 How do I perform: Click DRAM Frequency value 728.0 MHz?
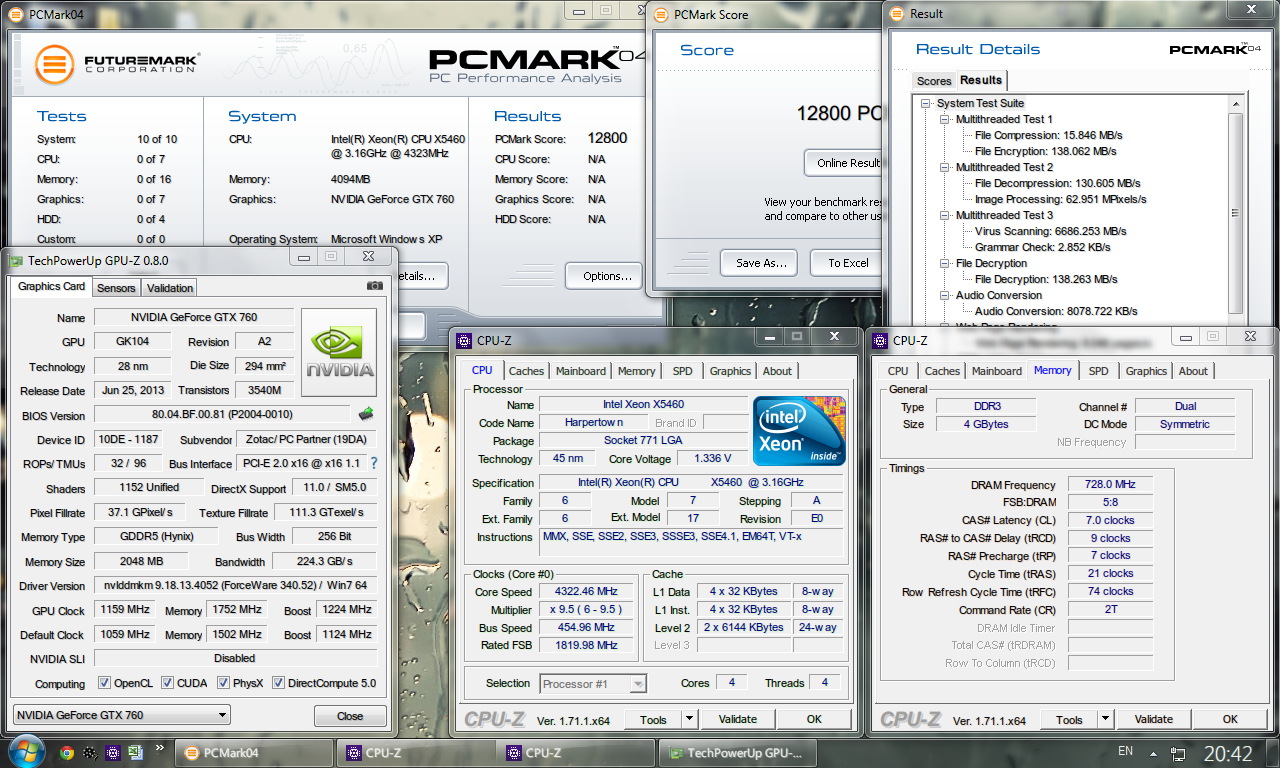1110,484
